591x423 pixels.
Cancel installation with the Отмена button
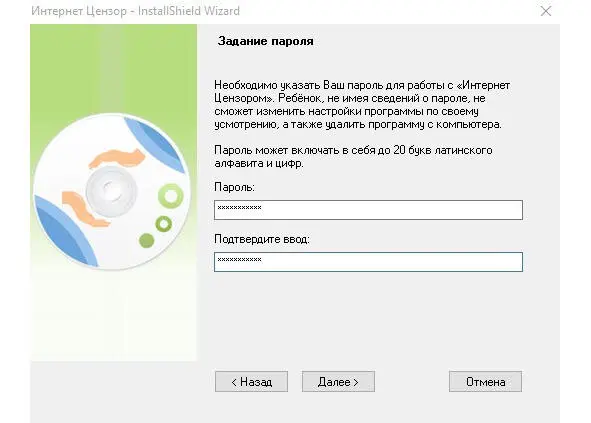(x=485, y=382)
